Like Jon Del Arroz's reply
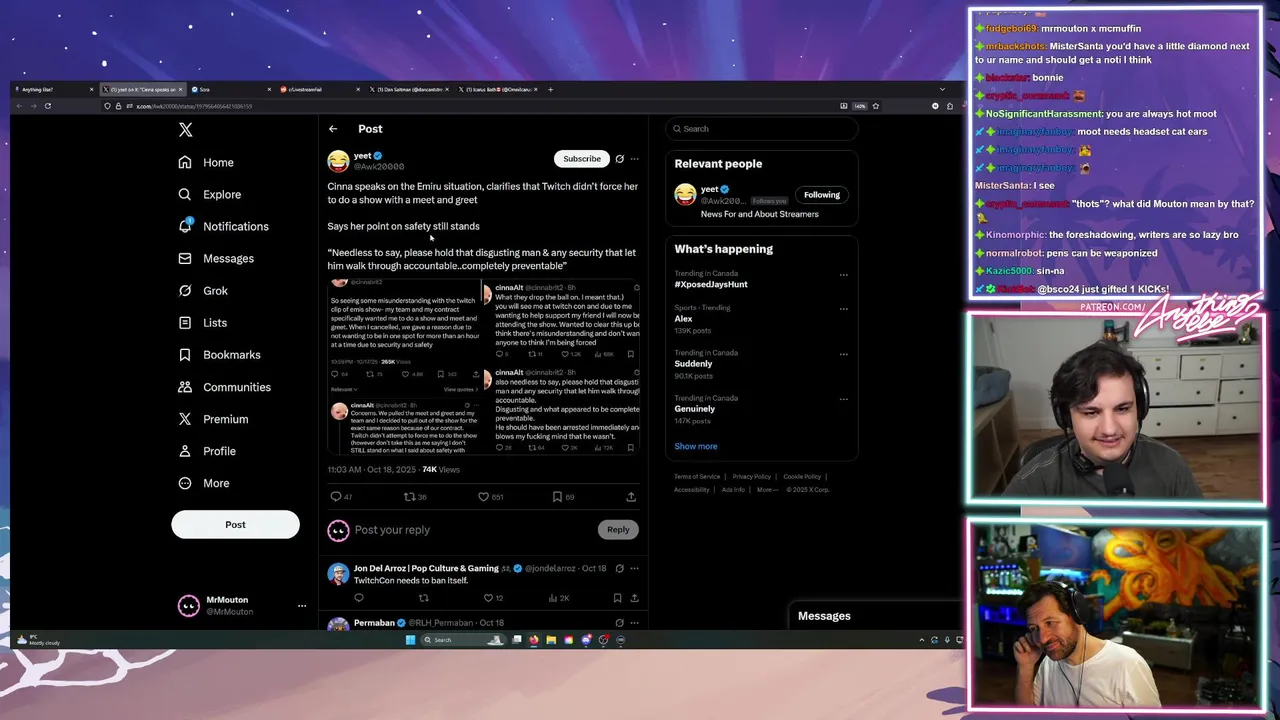 coord(488,598)
